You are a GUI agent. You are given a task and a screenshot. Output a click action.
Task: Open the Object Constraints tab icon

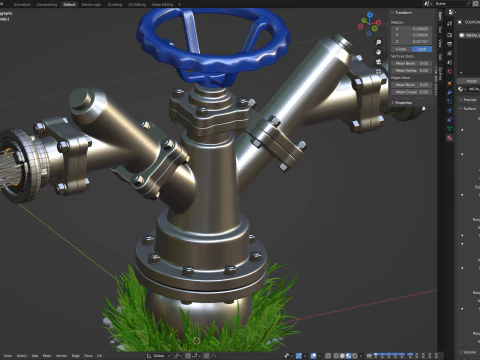450,119
